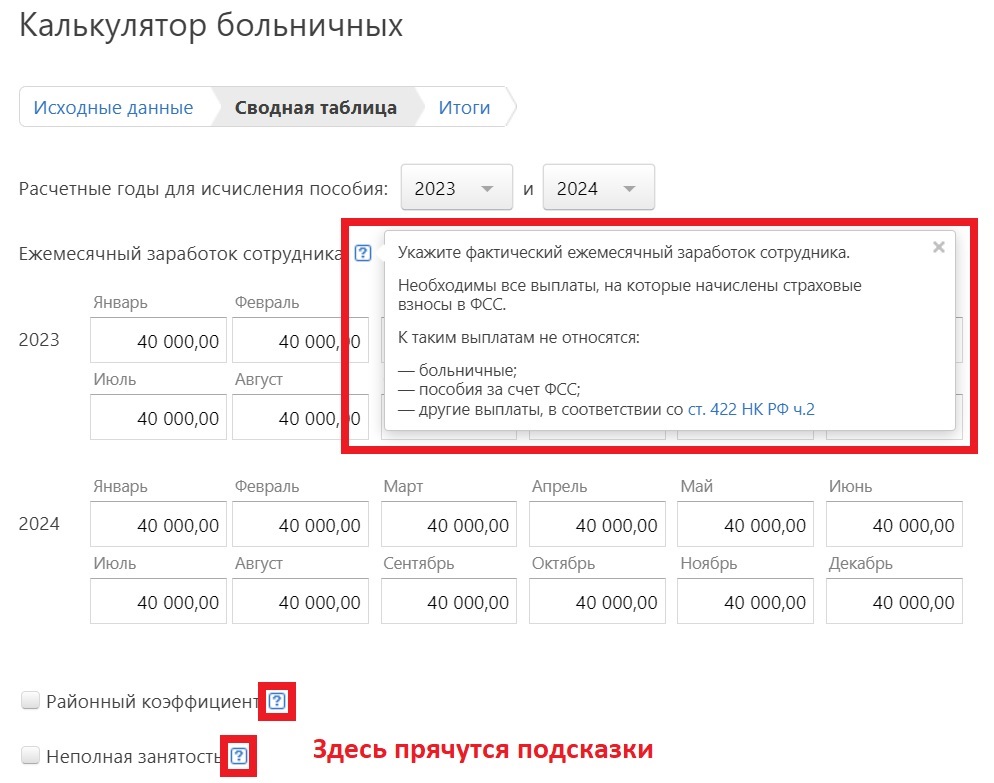Close the earnings hint tooltip
994x783 pixels.
click(939, 247)
